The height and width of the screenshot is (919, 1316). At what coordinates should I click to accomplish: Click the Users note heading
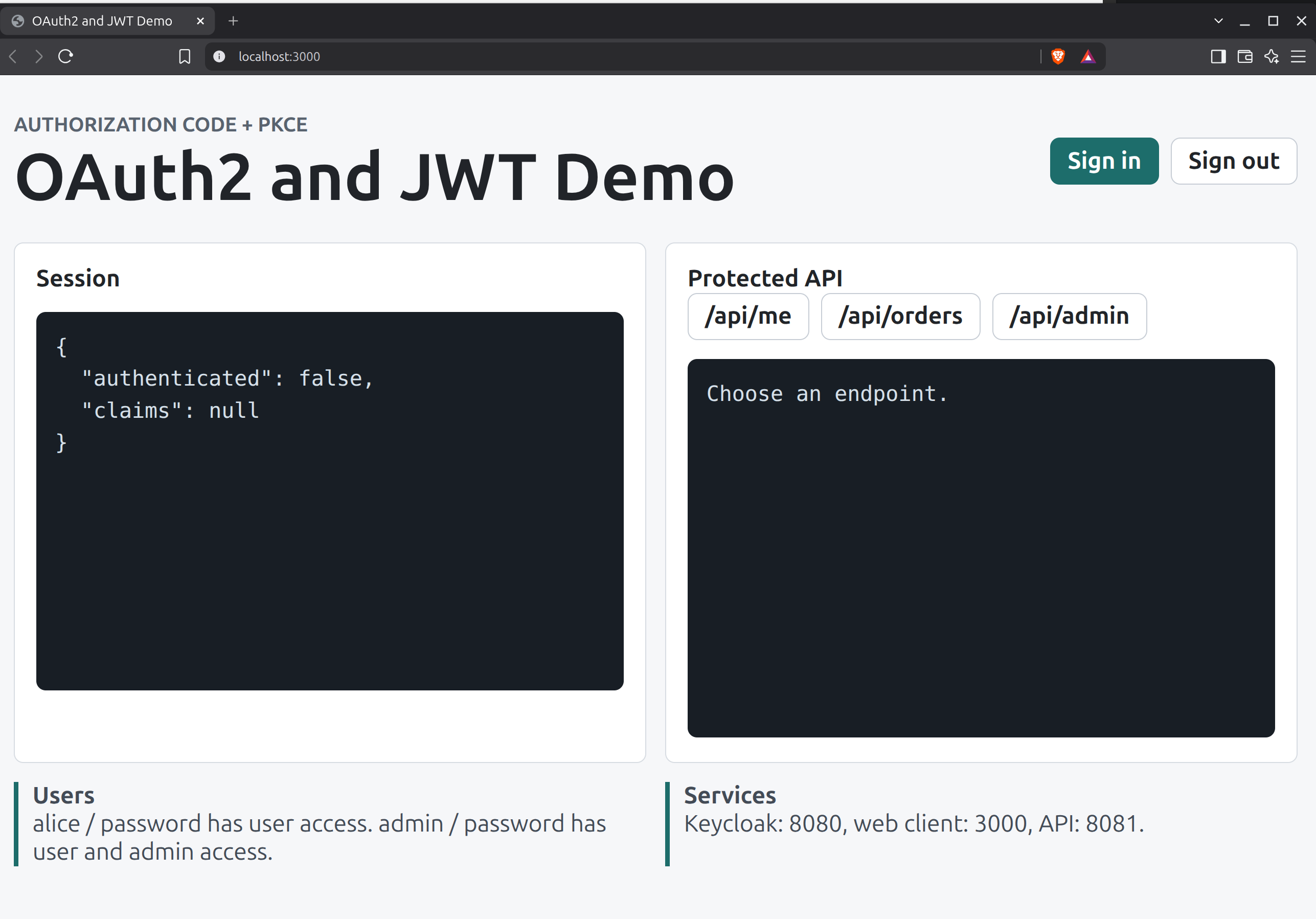click(63, 796)
